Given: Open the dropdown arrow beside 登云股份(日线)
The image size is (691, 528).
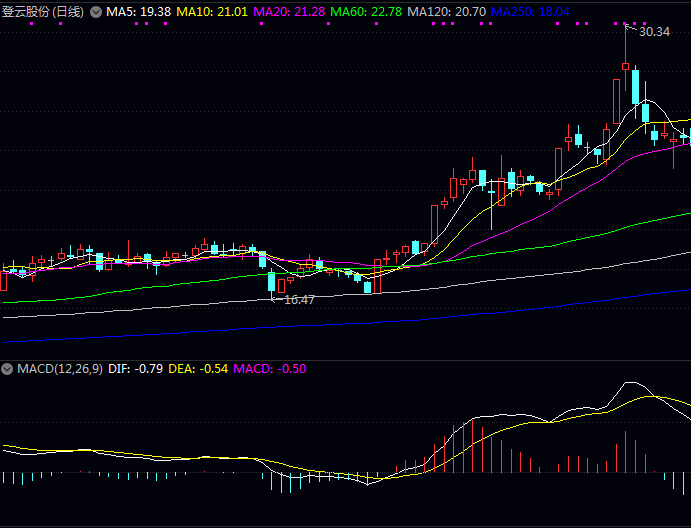Looking at the screenshot, I should tap(96, 12).
